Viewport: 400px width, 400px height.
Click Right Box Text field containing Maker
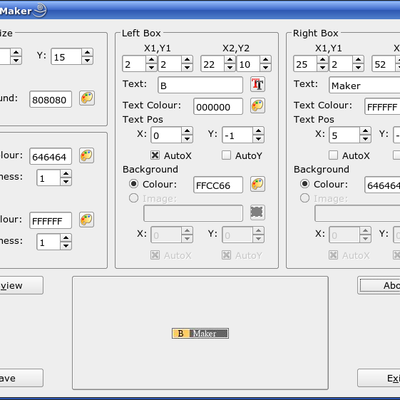(x=365, y=85)
